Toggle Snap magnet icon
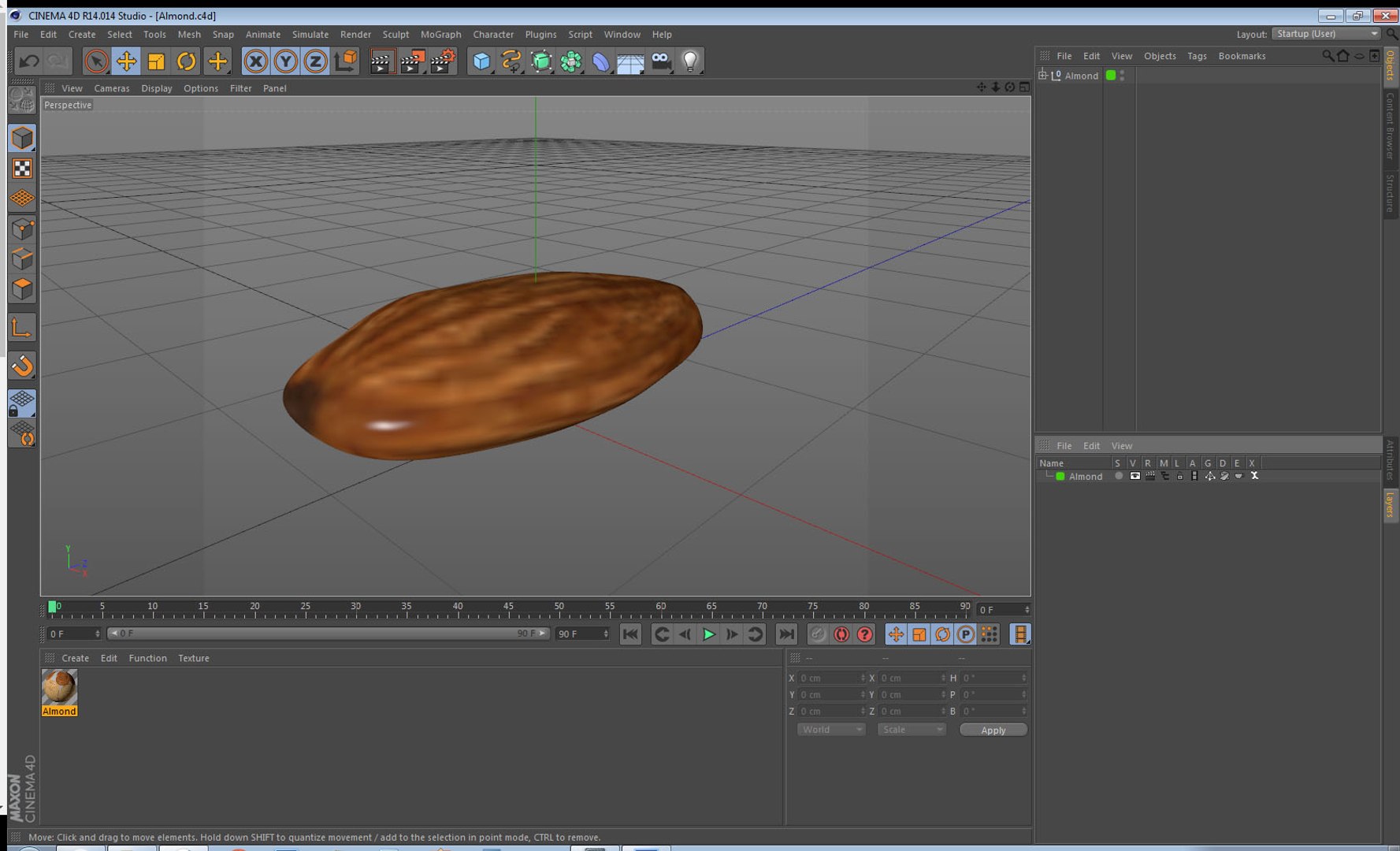 click(x=22, y=365)
